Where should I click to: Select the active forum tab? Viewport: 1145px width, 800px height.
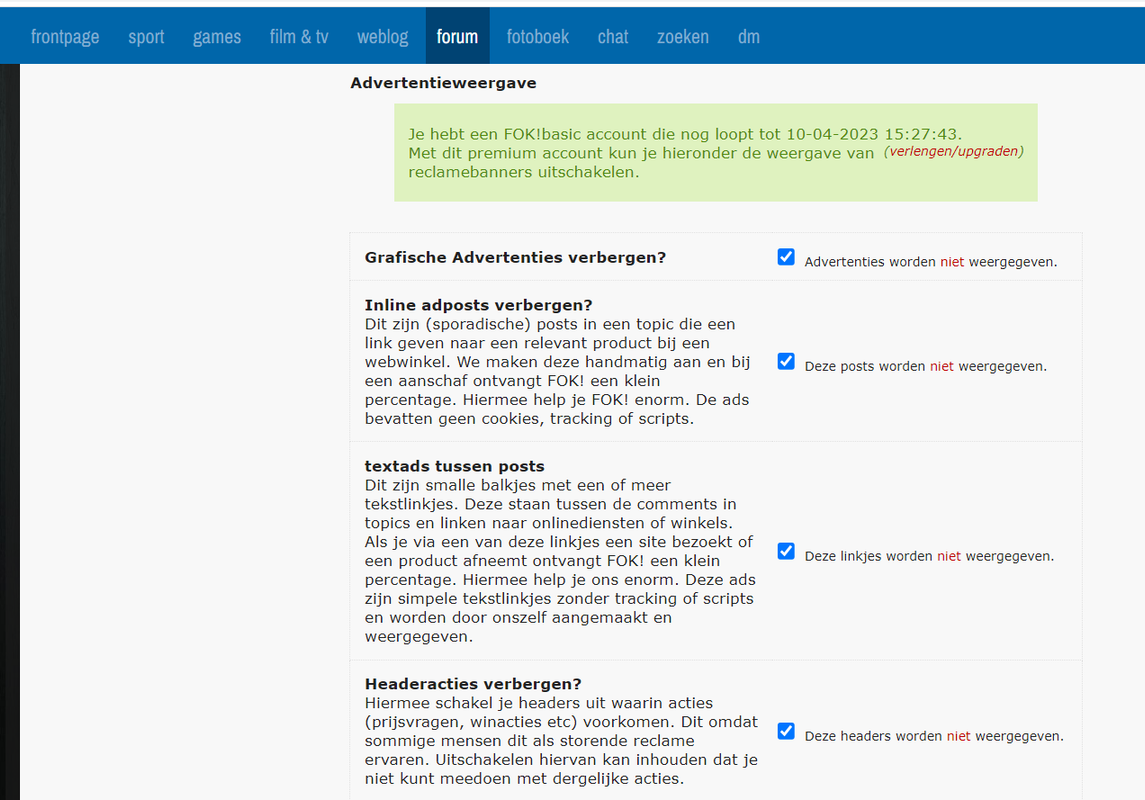point(457,36)
